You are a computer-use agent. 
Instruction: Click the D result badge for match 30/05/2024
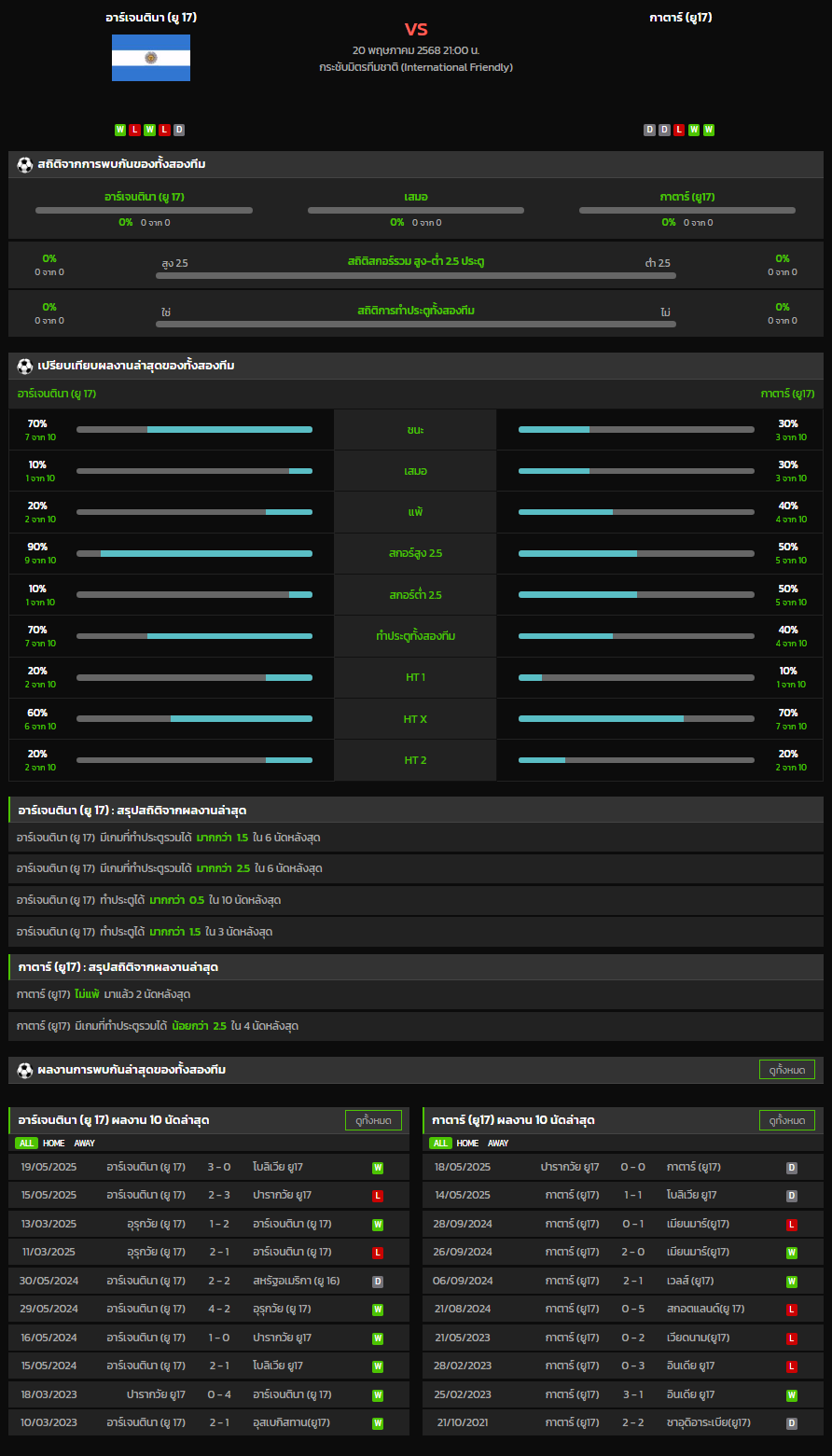click(378, 1282)
